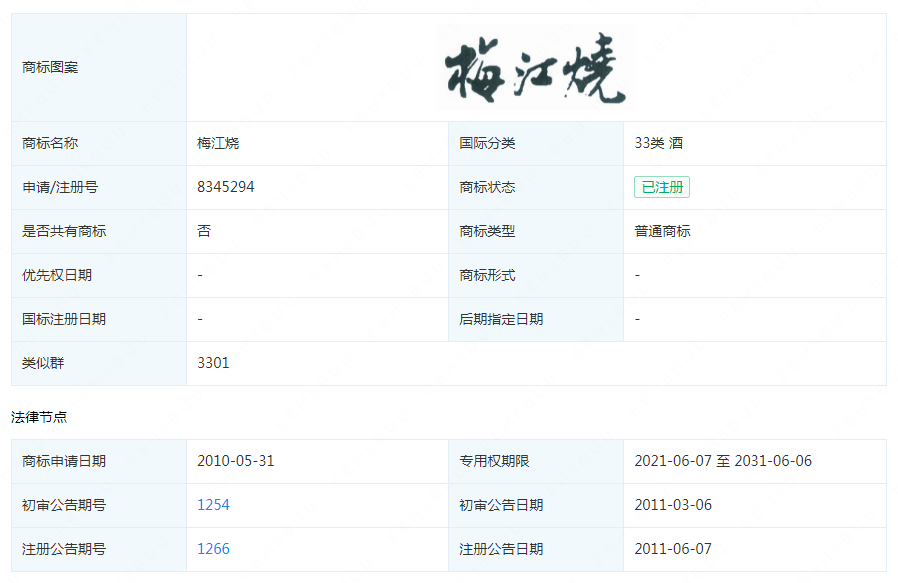Select the exclusive period 2021-06-07 至 2031-06-06
The height and width of the screenshot is (583, 898).
point(723,461)
